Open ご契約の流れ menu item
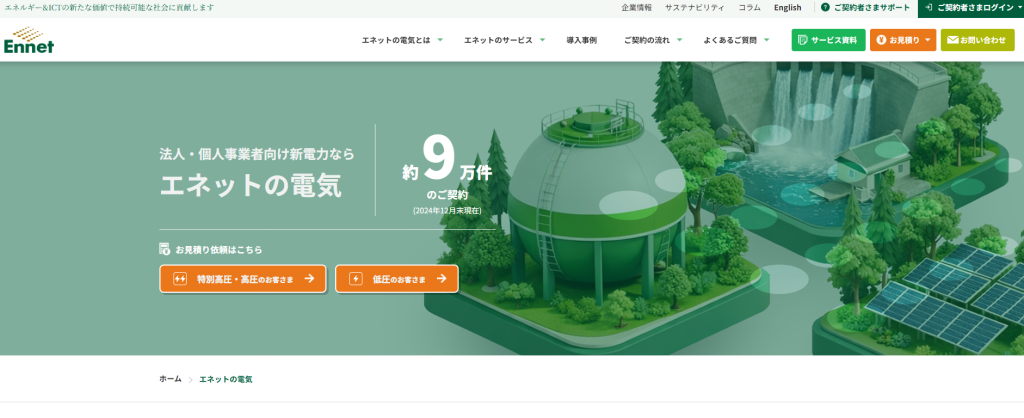 pyautogui.click(x=647, y=40)
